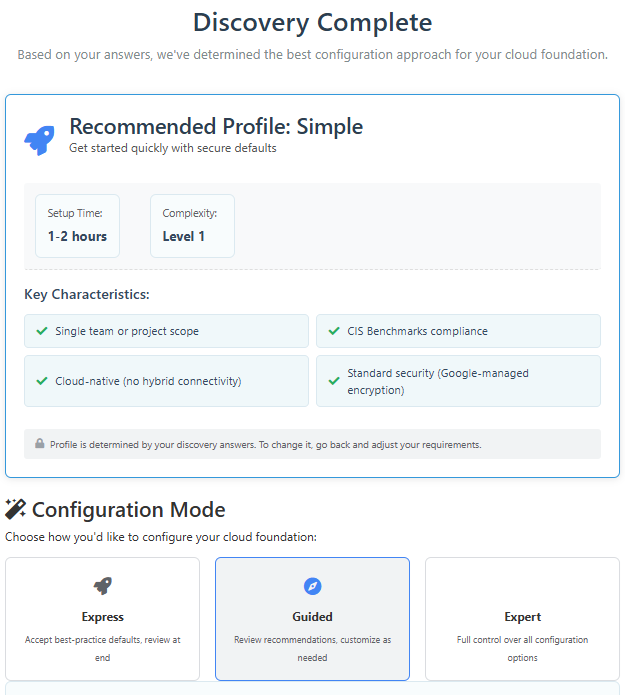
Task: Click the checkmark beside Cloud-native no hybrid connectivity
Action: coord(42,381)
